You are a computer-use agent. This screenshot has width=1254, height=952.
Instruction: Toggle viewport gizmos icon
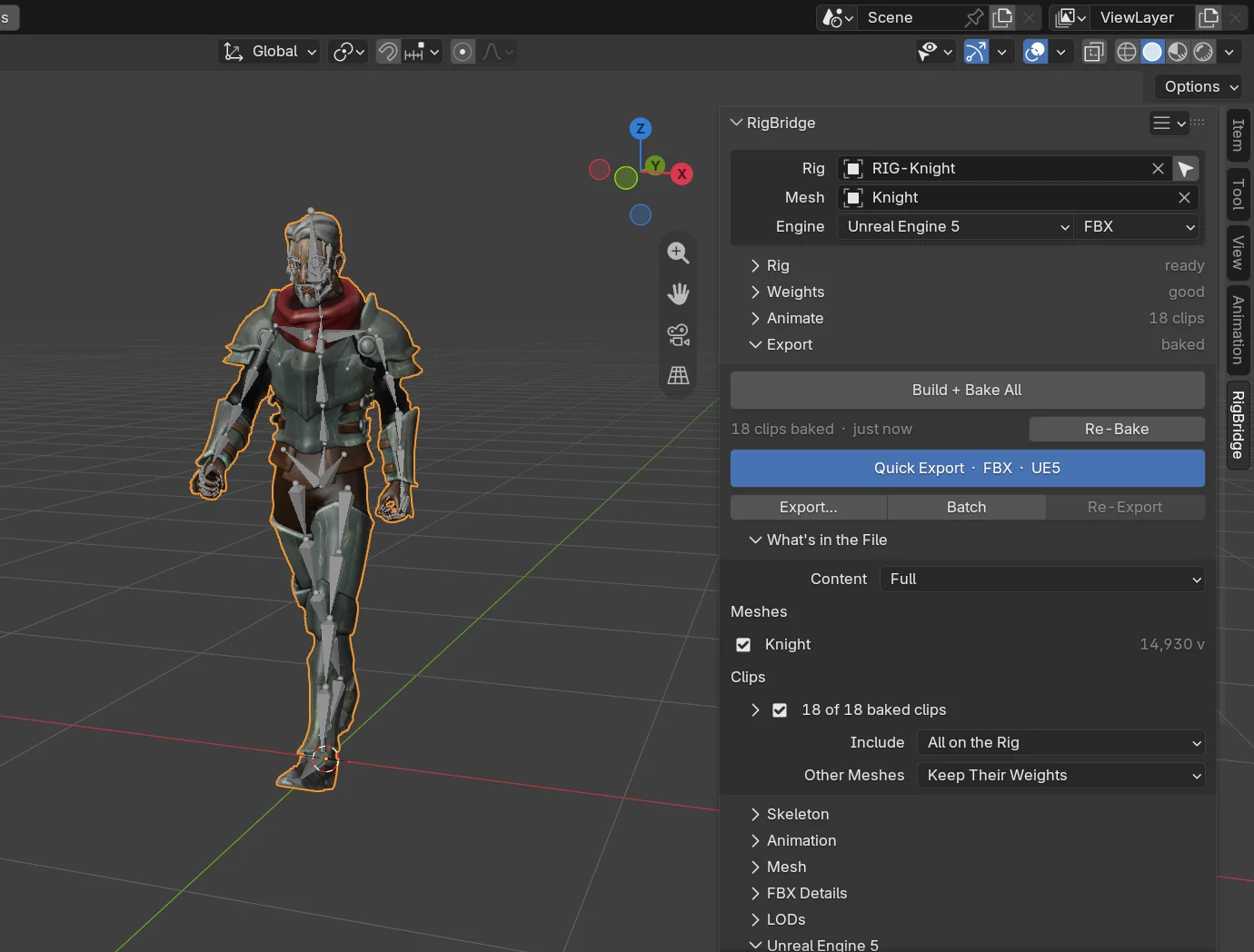(x=976, y=52)
